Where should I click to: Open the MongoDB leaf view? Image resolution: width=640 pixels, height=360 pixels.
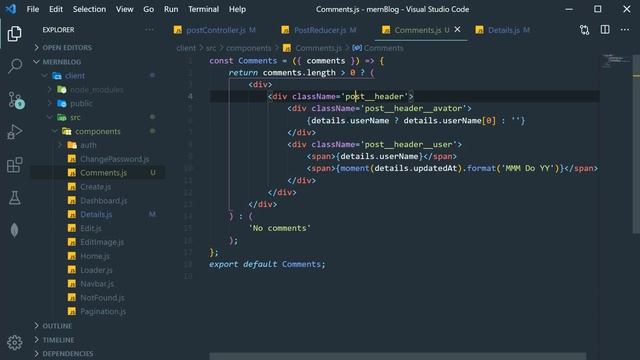point(15,230)
